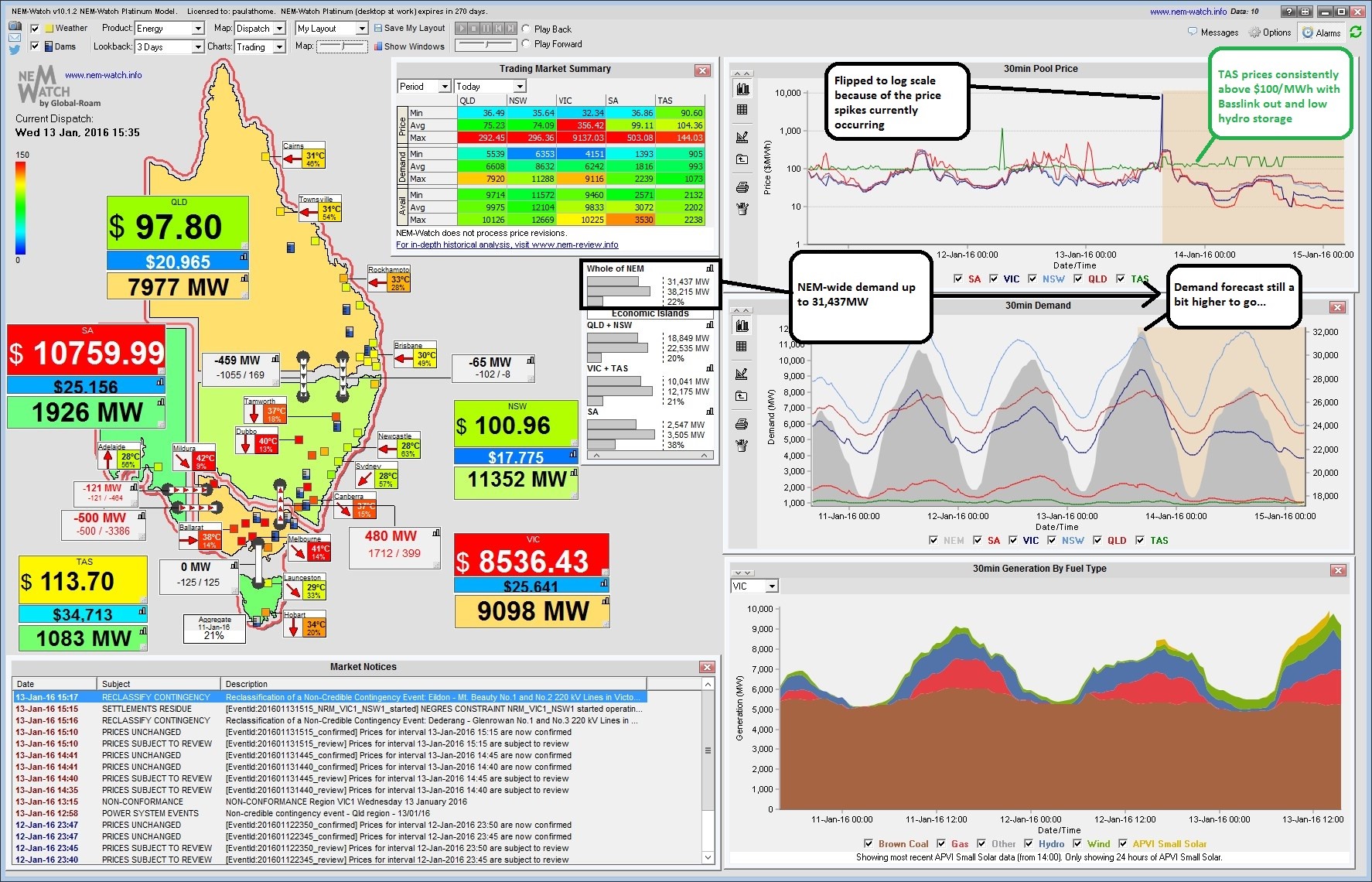Open Twitter via the bird icon
This screenshot has height=882, width=1372.
pos(14,49)
